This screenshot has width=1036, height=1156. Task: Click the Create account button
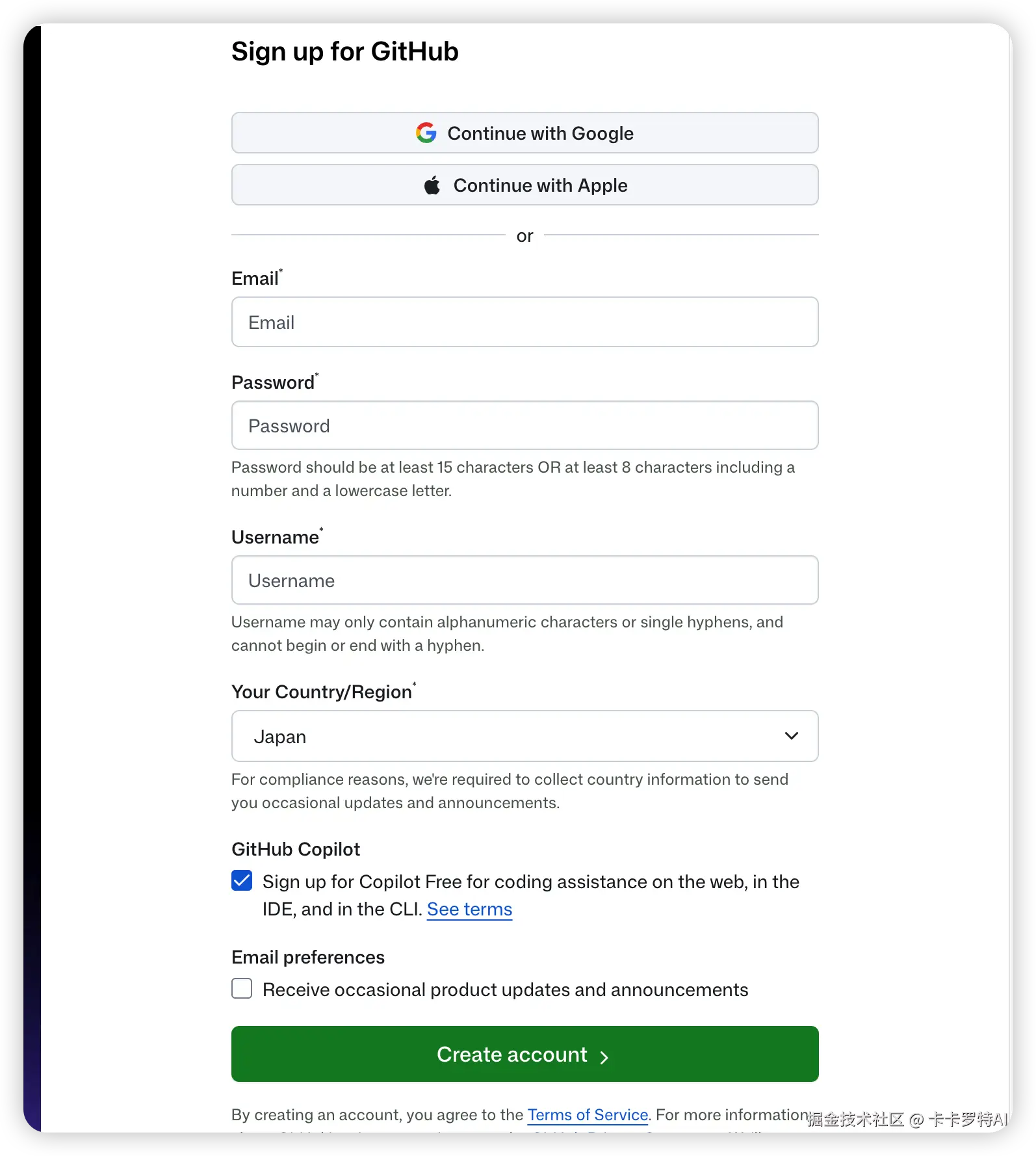pos(524,1054)
